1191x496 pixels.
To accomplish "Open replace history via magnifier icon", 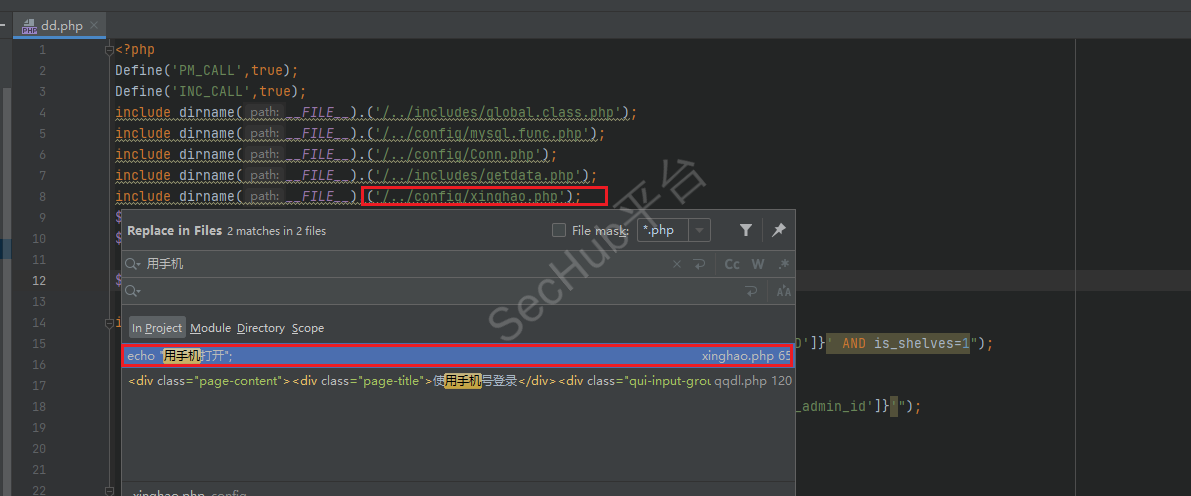I will (133, 291).
